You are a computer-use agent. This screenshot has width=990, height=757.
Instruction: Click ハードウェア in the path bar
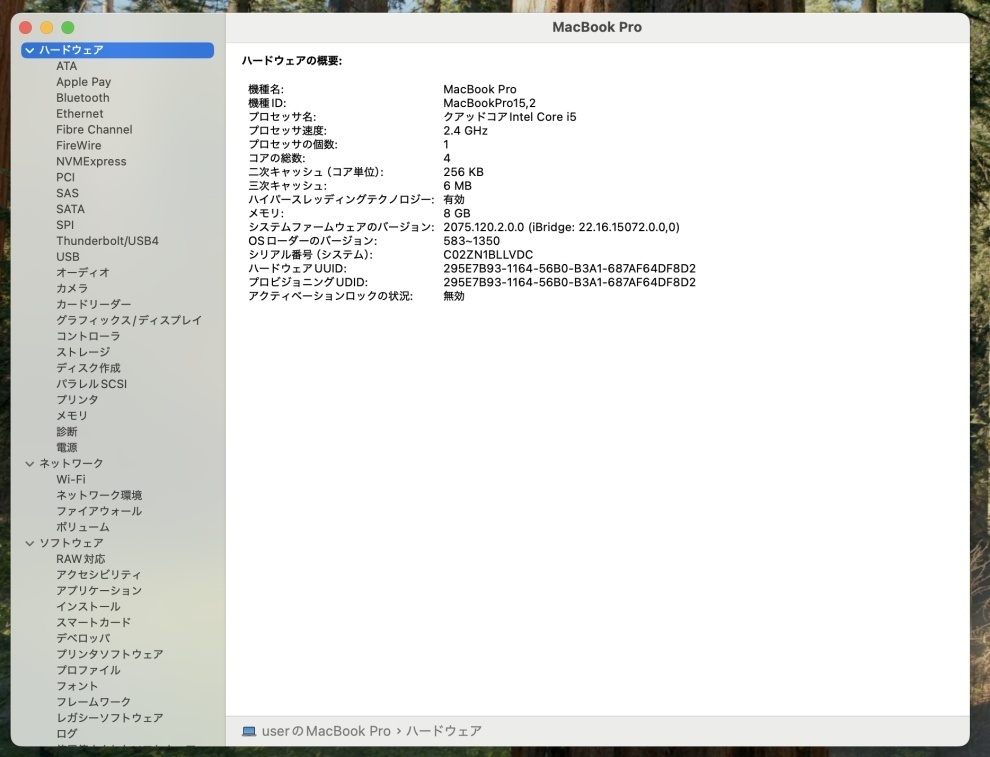(444, 731)
